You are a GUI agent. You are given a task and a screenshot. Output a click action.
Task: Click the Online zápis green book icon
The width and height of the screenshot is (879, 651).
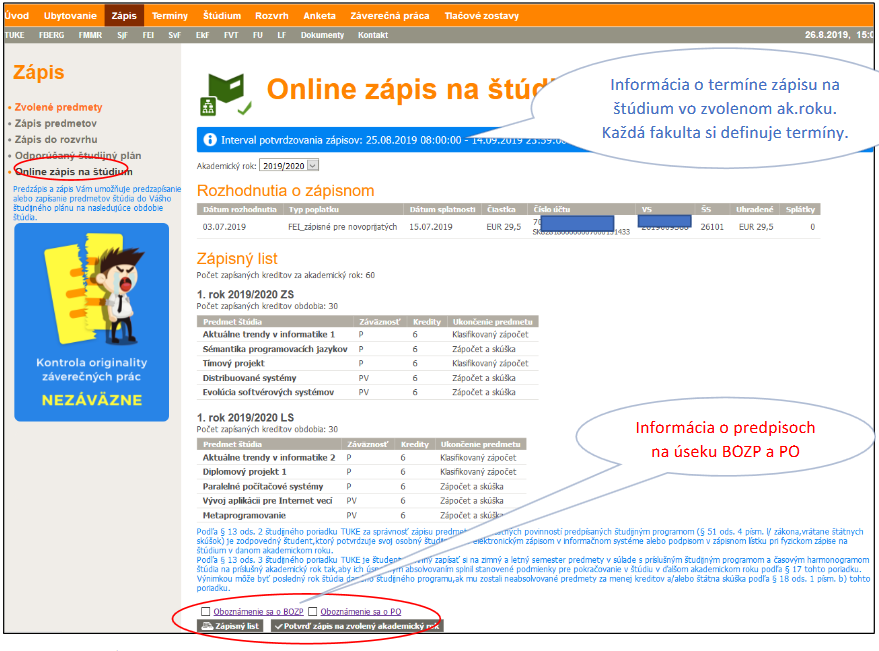click(x=226, y=94)
